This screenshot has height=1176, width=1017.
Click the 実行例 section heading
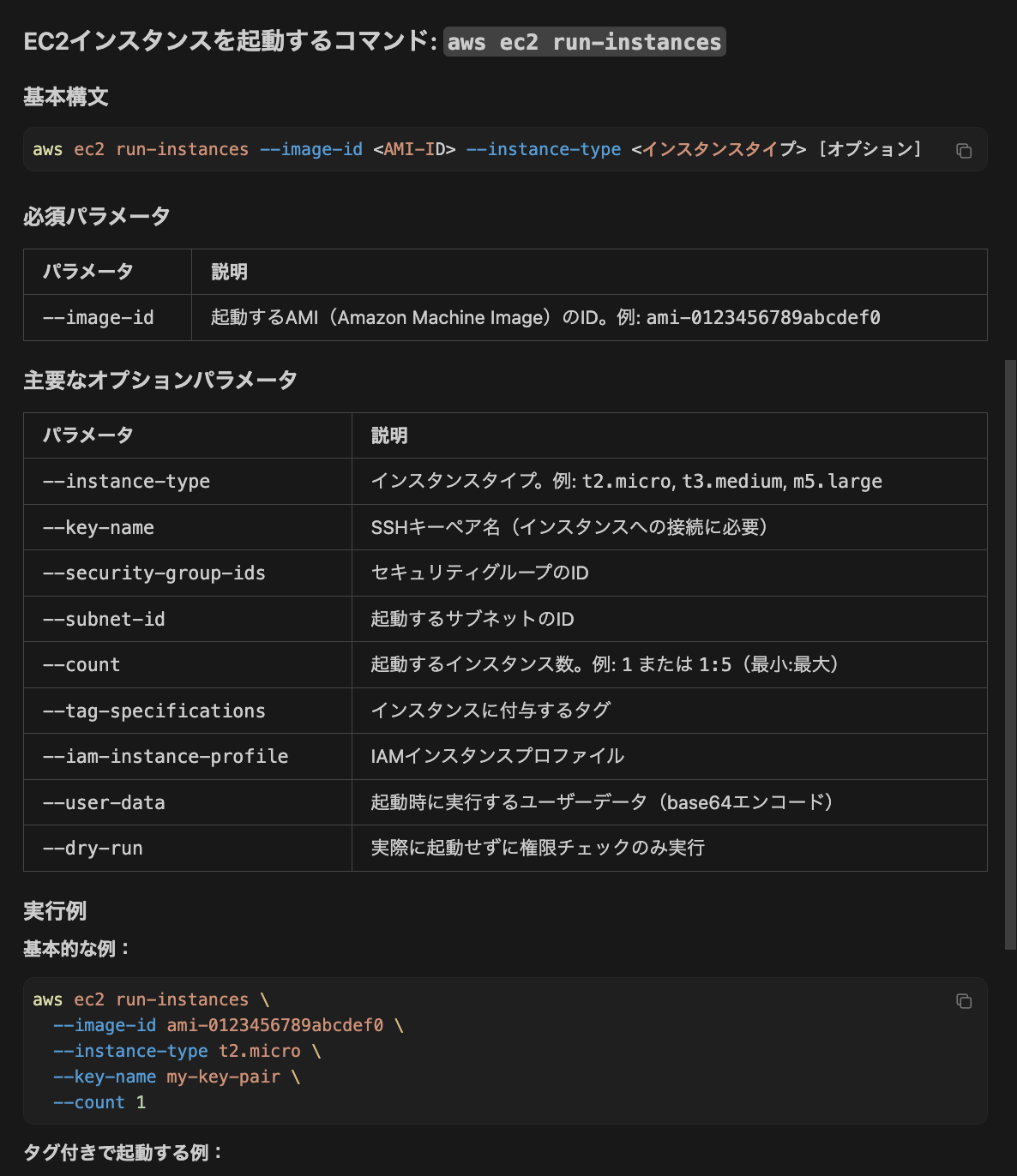(55, 910)
